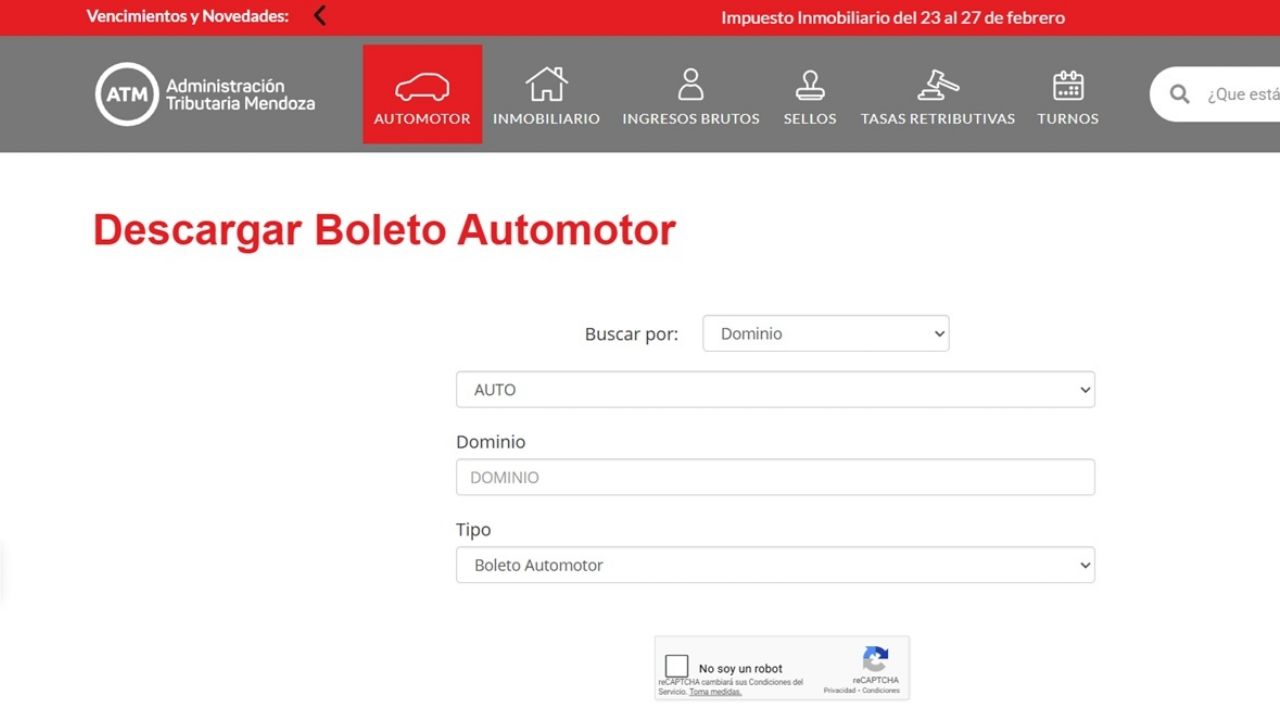Open Tasas Retributivas via the gavel icon
Viewport: 1280px width, 720px height.
[x=937, y=85]
